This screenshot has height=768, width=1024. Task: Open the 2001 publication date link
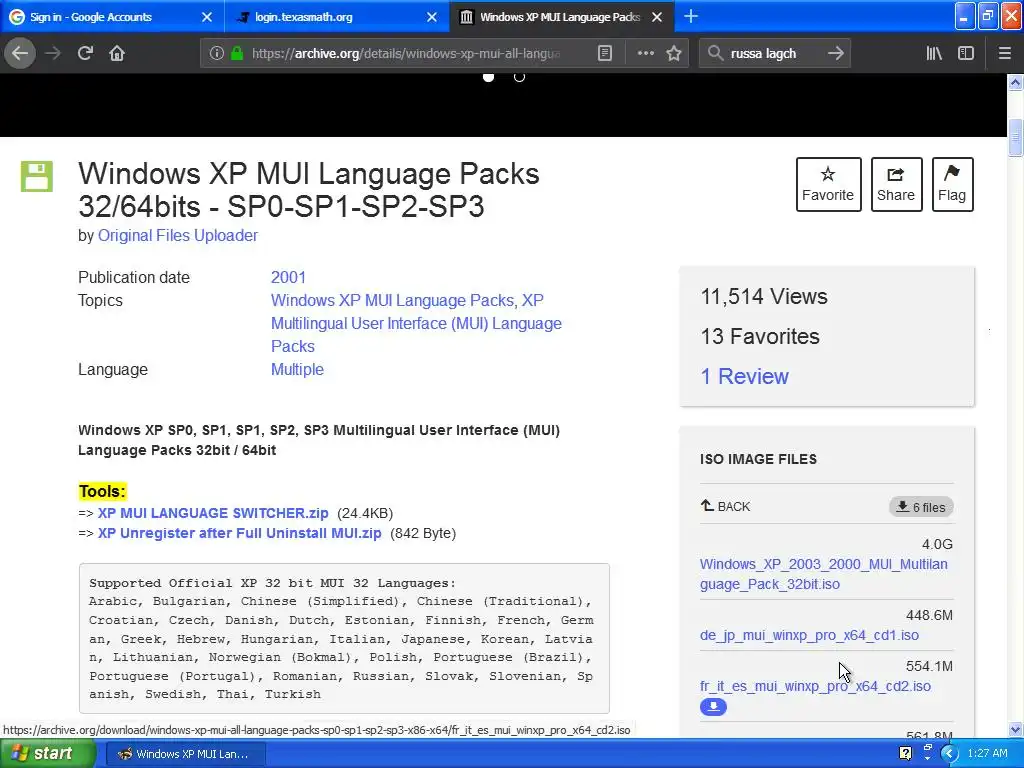click(288, 277)
